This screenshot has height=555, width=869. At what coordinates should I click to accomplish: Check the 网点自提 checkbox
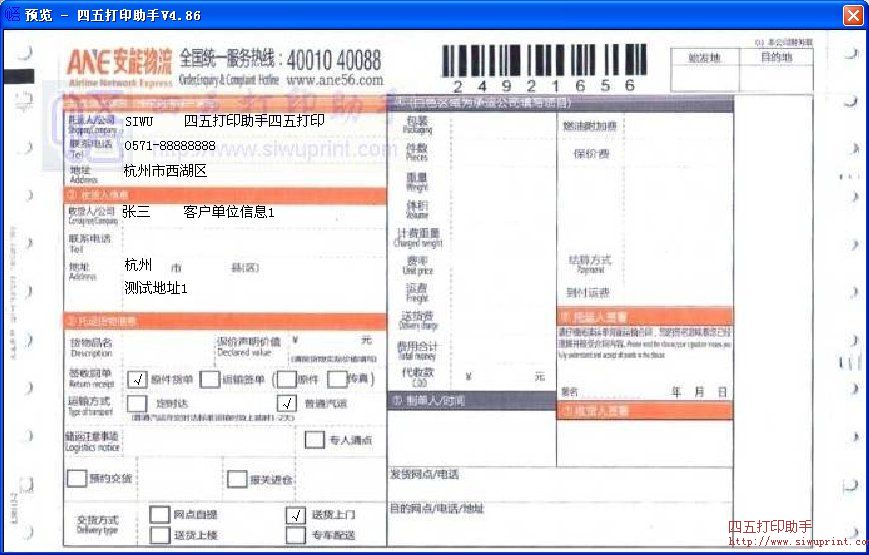(x=159, y=515)
